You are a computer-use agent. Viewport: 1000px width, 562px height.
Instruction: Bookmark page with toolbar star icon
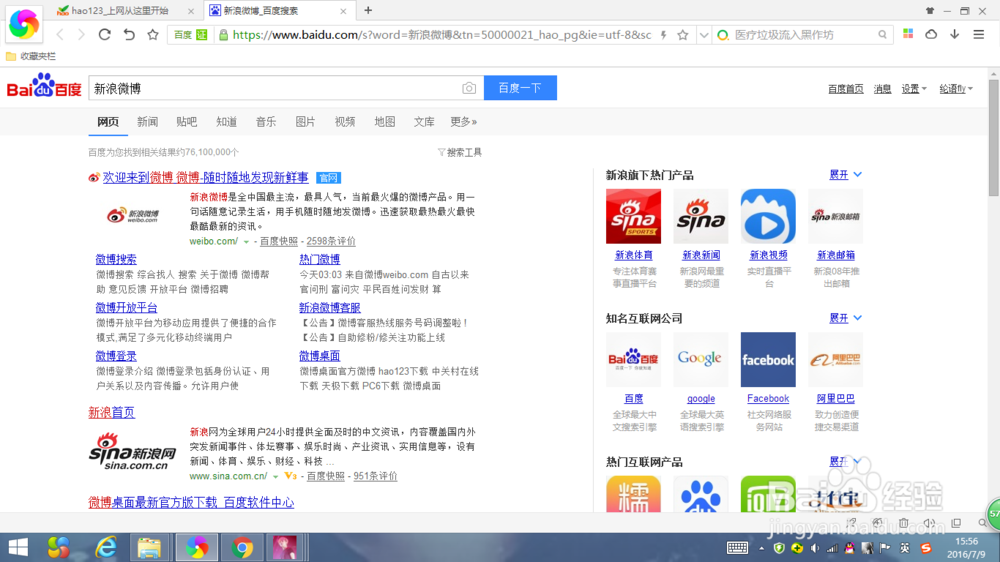pyautogui.click(x=152, y=34)
